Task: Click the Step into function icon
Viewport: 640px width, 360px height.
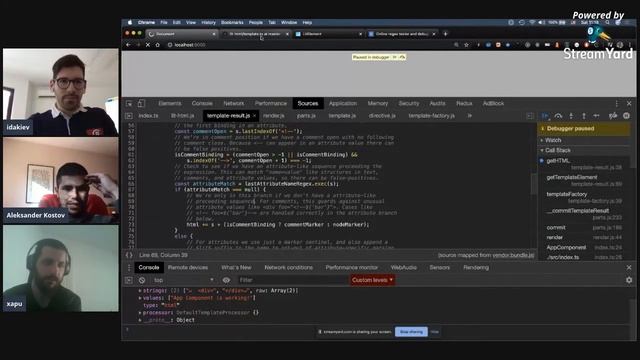Action: point(571,116)
